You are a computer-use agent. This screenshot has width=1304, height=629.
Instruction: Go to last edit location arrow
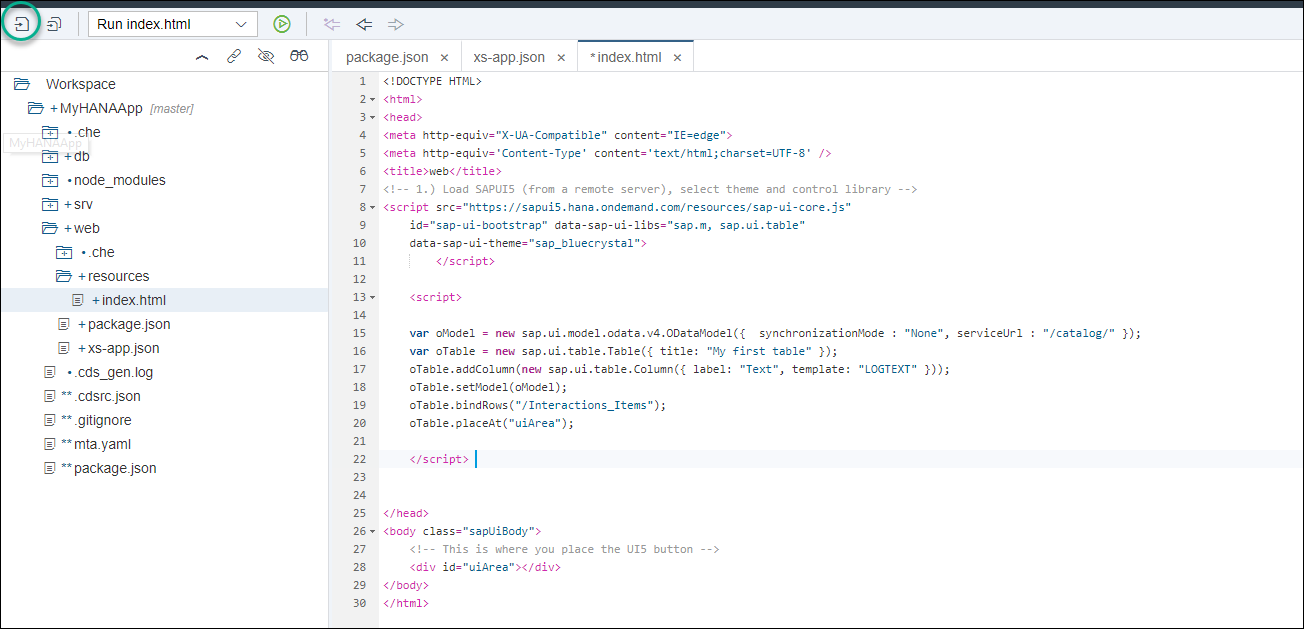[332, 23]
